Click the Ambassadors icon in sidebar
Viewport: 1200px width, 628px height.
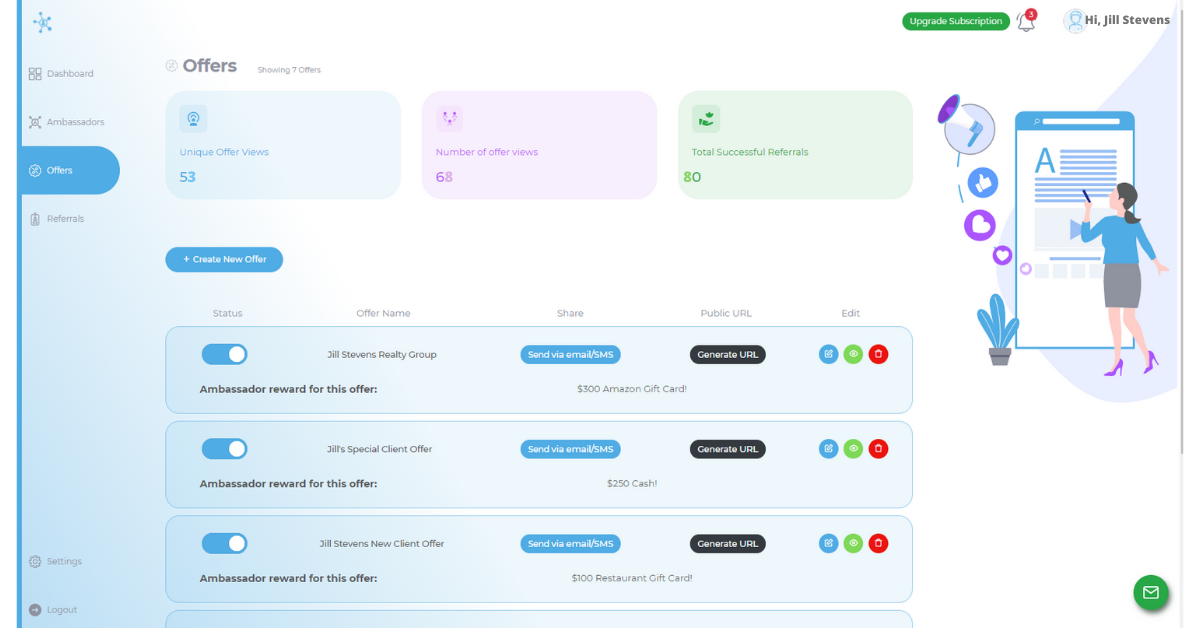pos(35,122)
